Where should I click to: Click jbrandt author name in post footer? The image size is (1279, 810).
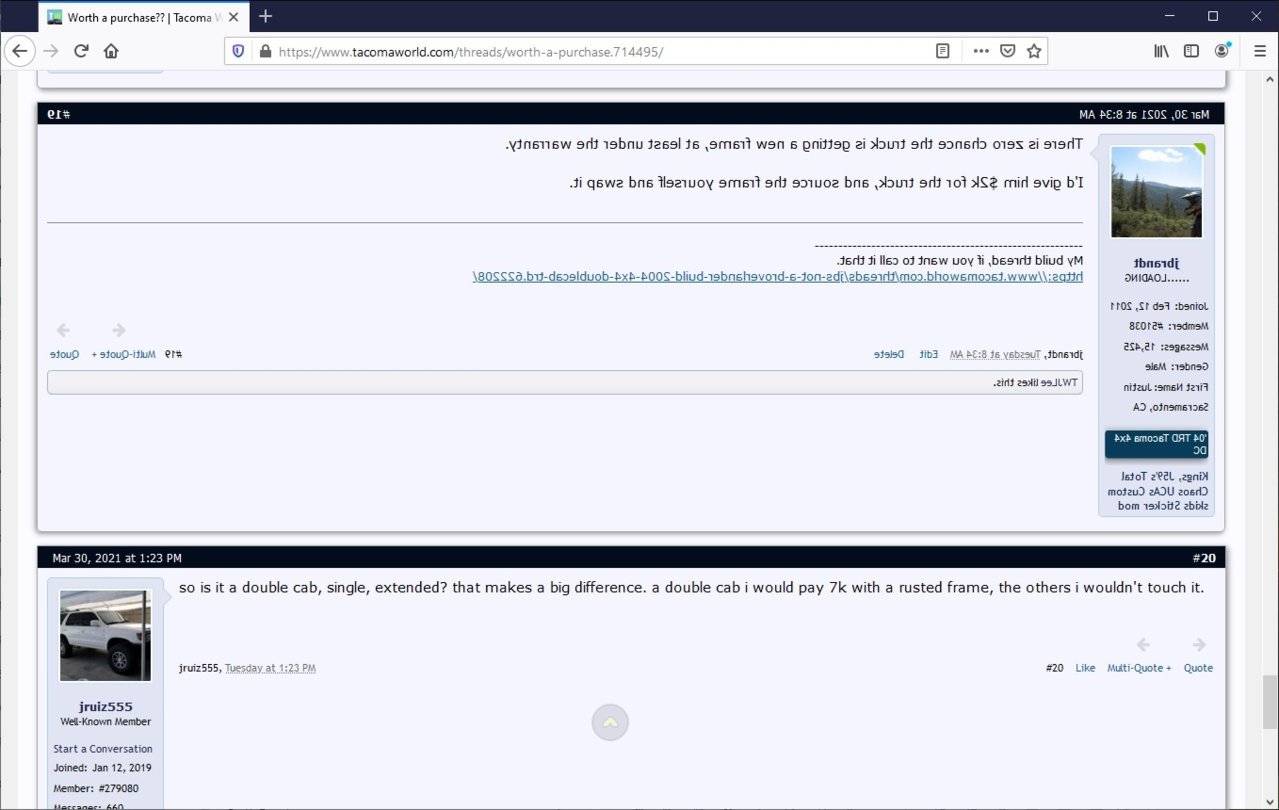[1064, 354]
